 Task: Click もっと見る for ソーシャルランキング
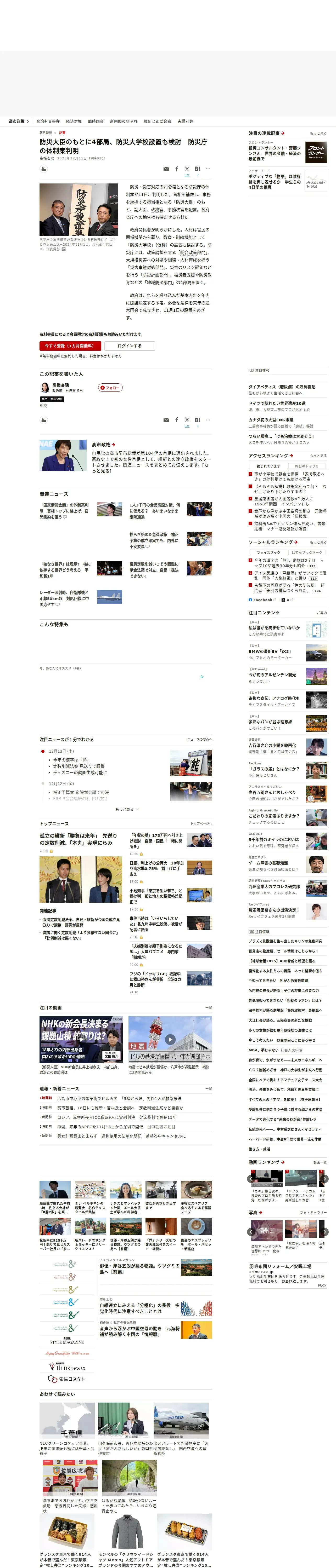tap(318, 542)
